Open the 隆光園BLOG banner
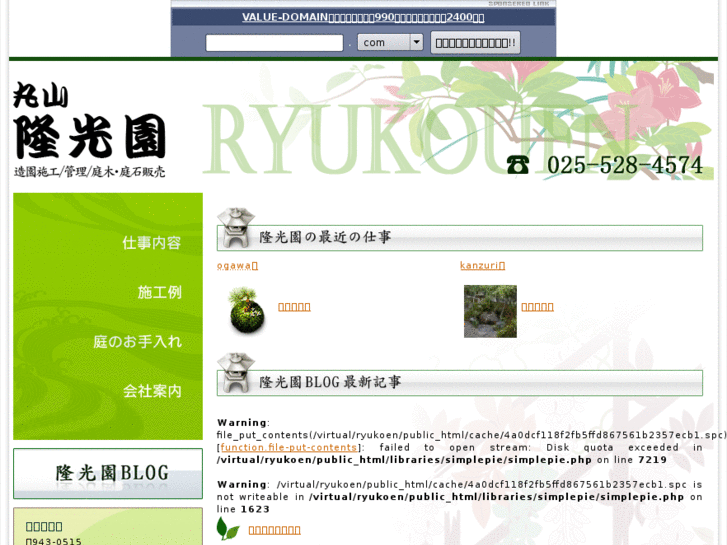The width and height of the screenshot is (727, 545). pyautogui.click(x=108, y=474)
